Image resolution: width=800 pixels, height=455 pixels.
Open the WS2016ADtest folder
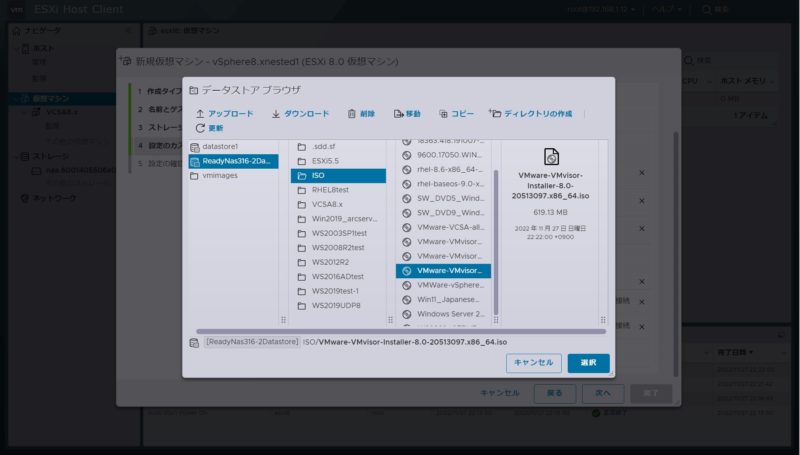point(338,276)
